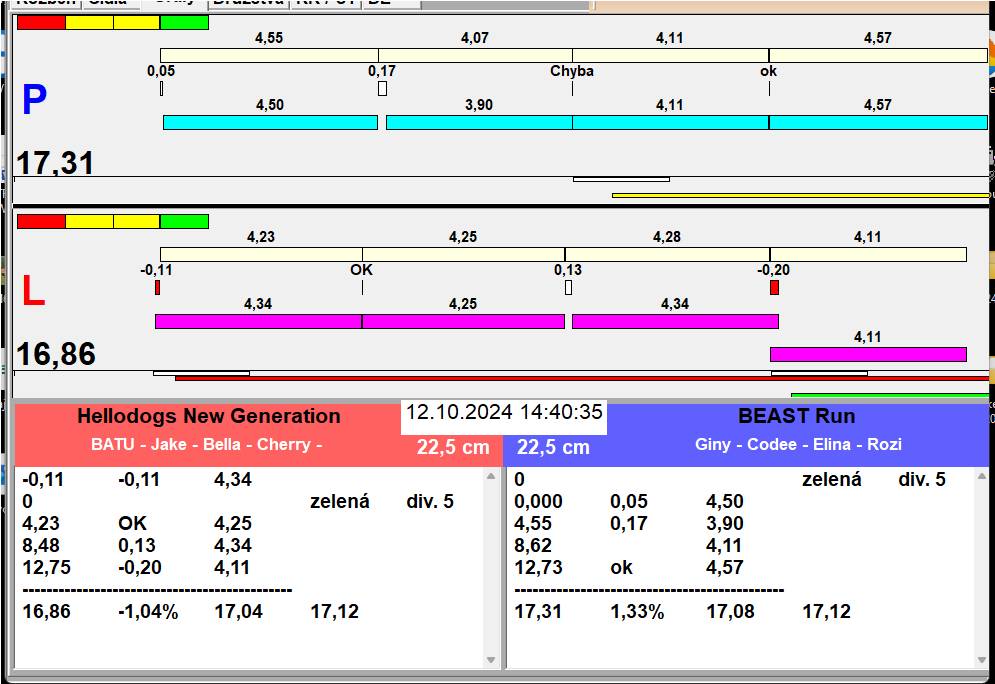Click the red marker under -0,20
The image size is (995, 684).
[774, 288]
